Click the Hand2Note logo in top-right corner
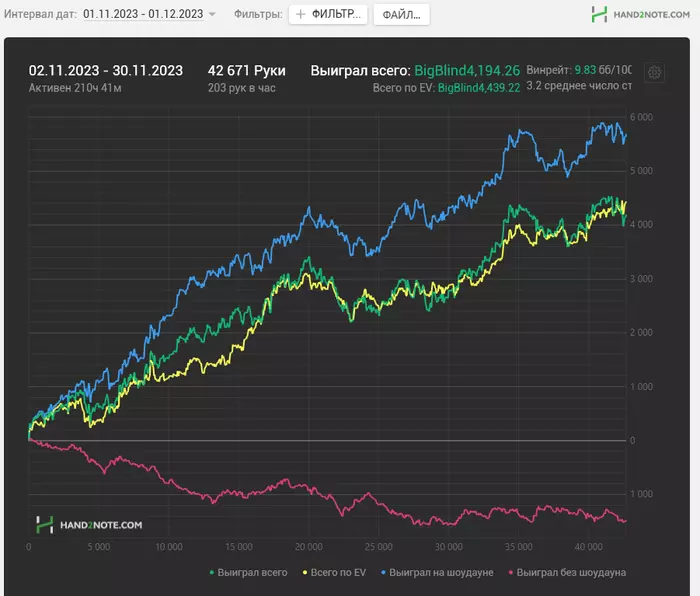Image resolution: width=700 pixels, height=596 pixels. coord(640,15)
